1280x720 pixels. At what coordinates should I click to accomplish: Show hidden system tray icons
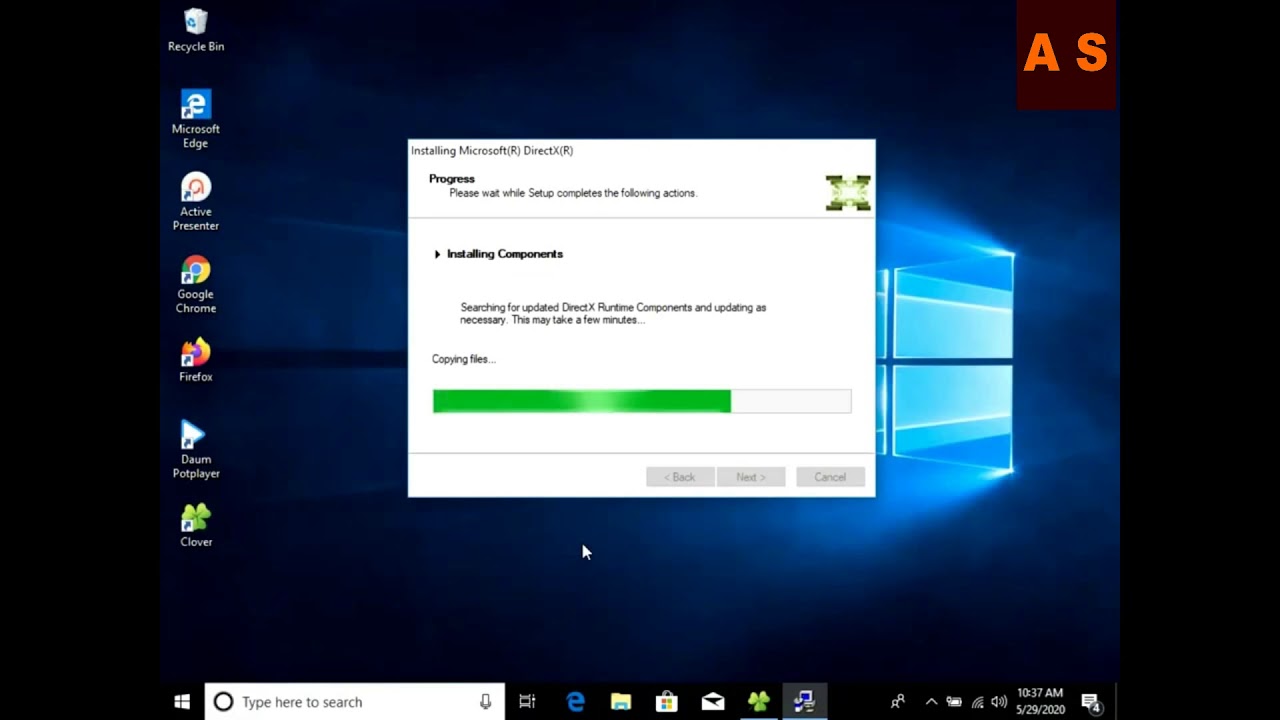click(931, 702)
